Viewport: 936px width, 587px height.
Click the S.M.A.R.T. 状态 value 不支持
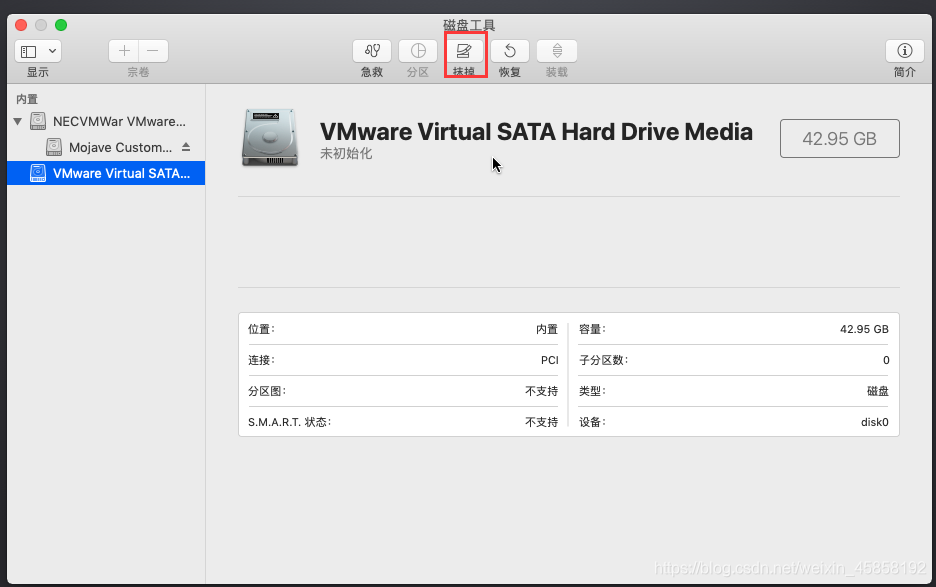point(541,422)
